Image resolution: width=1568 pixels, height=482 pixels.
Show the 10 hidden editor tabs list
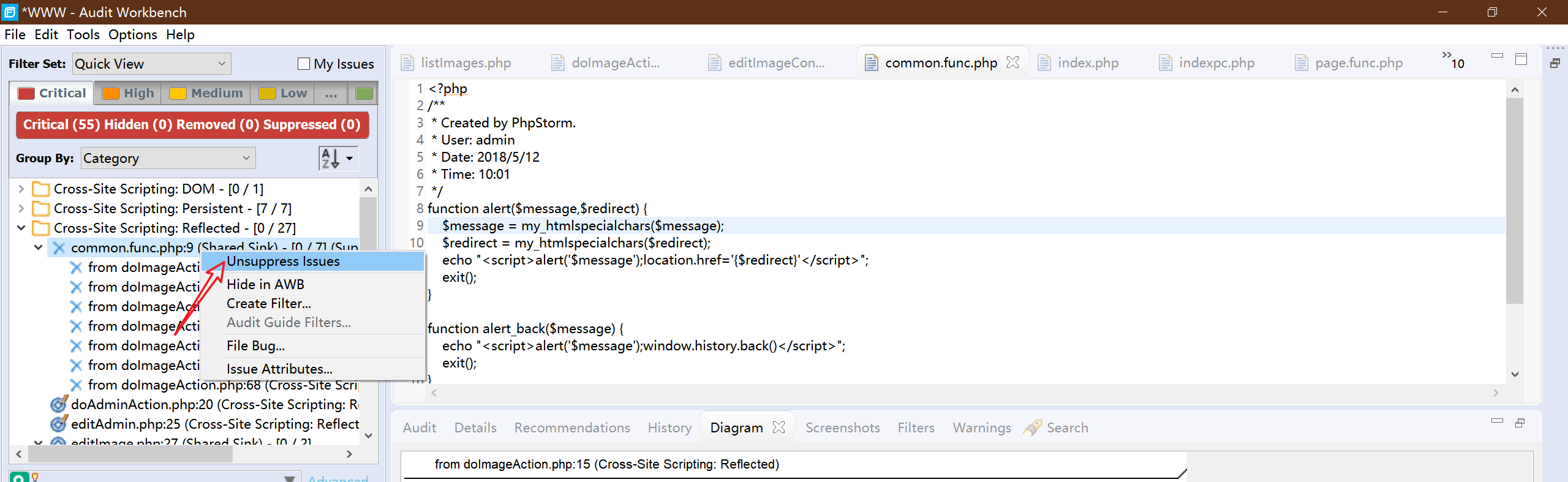[1453, 61]
